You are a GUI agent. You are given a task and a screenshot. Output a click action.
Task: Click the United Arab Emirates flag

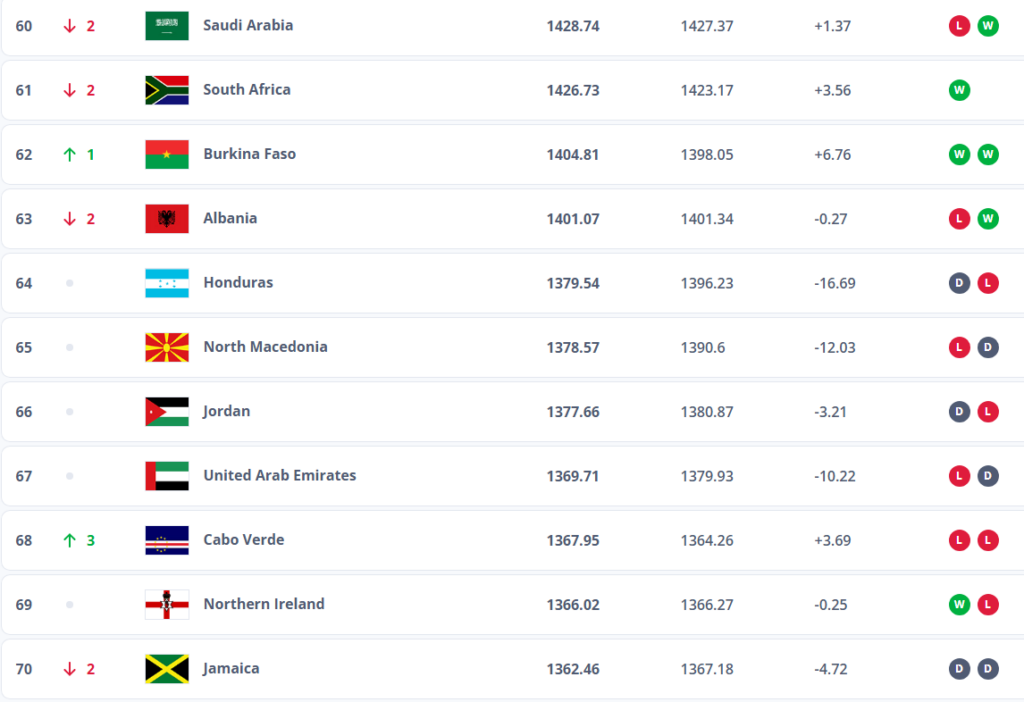coord(167,476)
